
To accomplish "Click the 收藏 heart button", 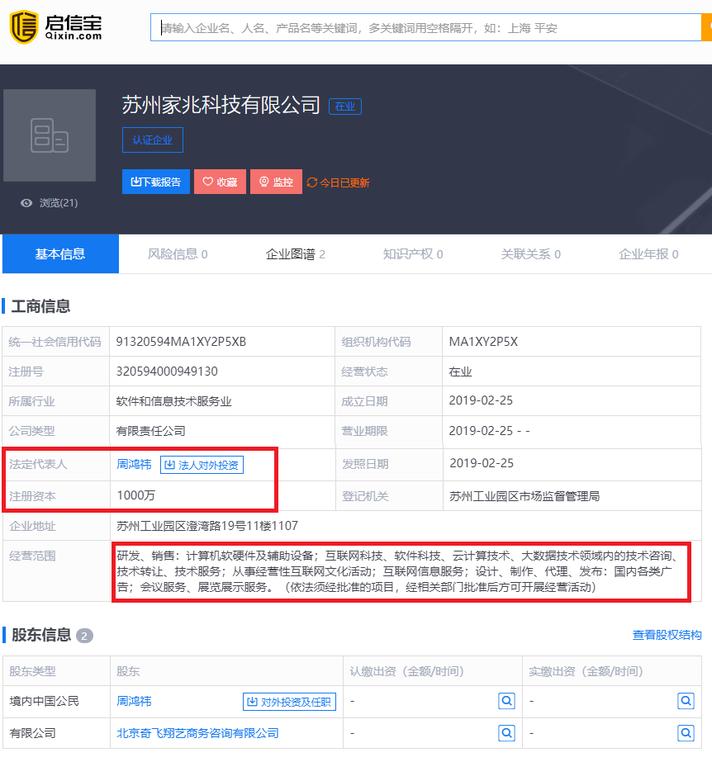I will click(220, 182).
